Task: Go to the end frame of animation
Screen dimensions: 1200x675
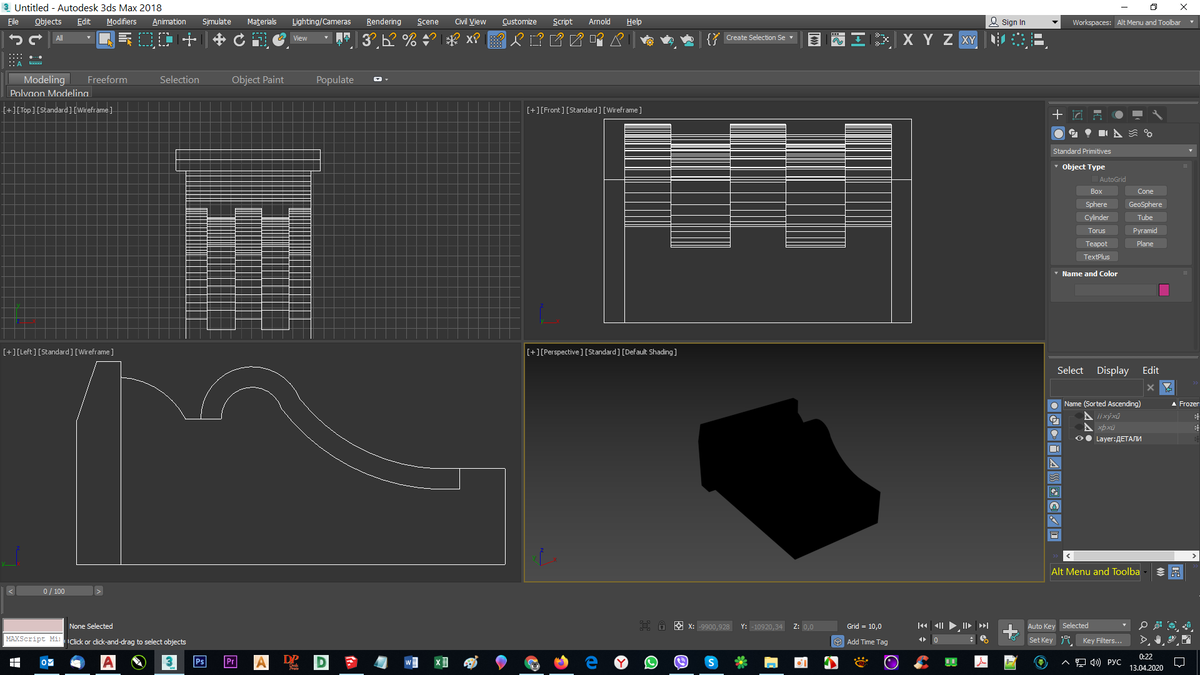Action: click(984, 626)
